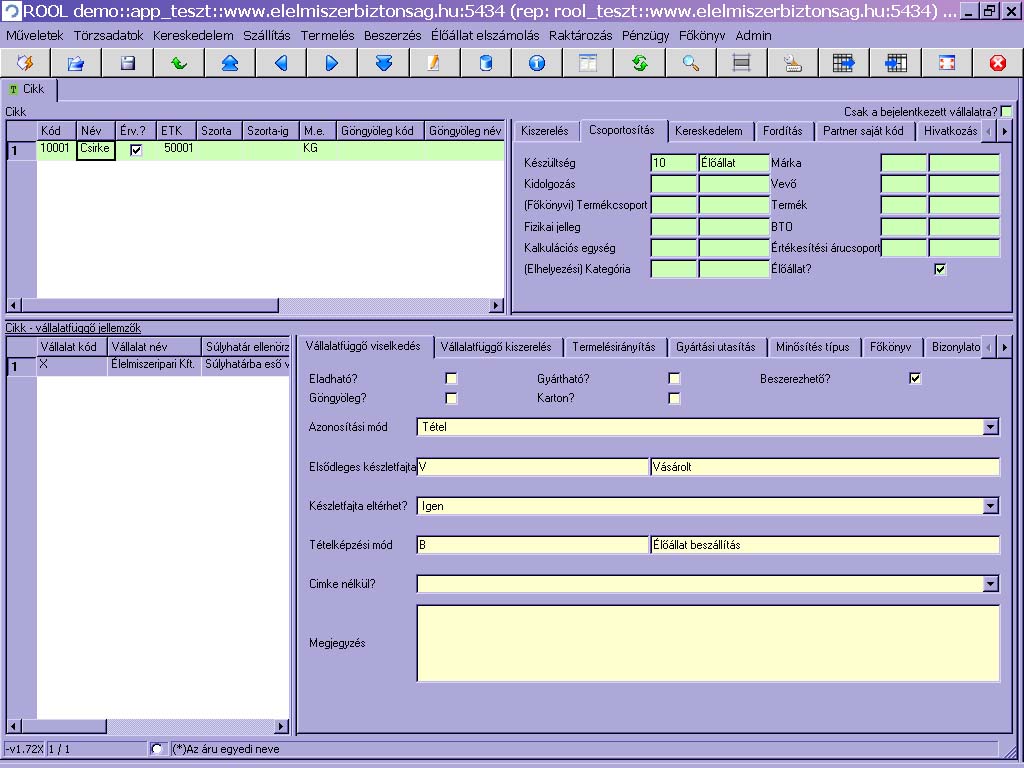Viewport: 1024px width, 768px height.
Task: Toggle the Élőállat? checkbox
Action: (940, 269)
